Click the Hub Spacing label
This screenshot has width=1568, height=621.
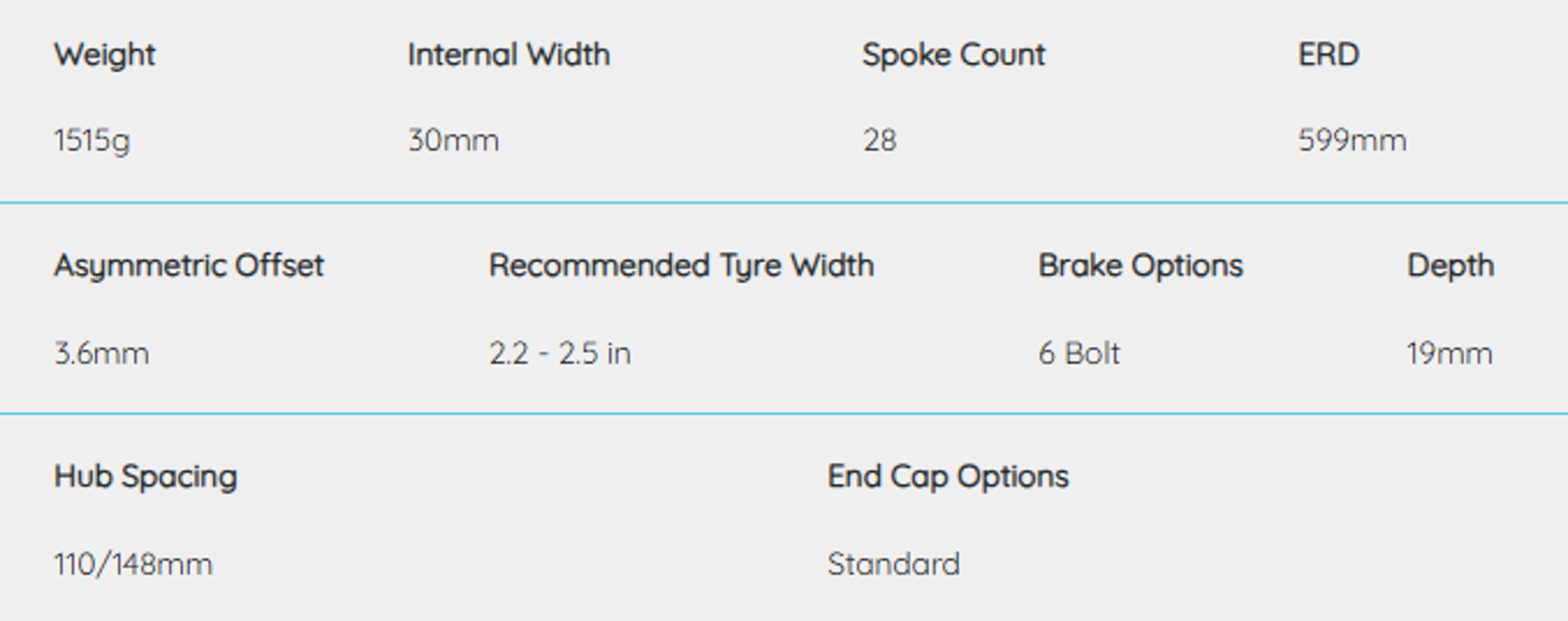pos(145,476)
